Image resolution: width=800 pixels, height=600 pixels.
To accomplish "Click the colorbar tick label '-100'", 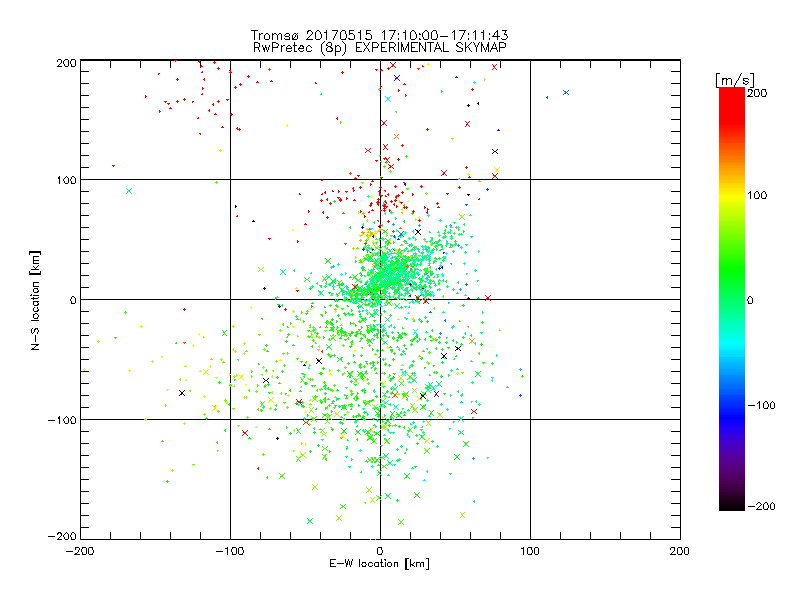I will point(761,405).
